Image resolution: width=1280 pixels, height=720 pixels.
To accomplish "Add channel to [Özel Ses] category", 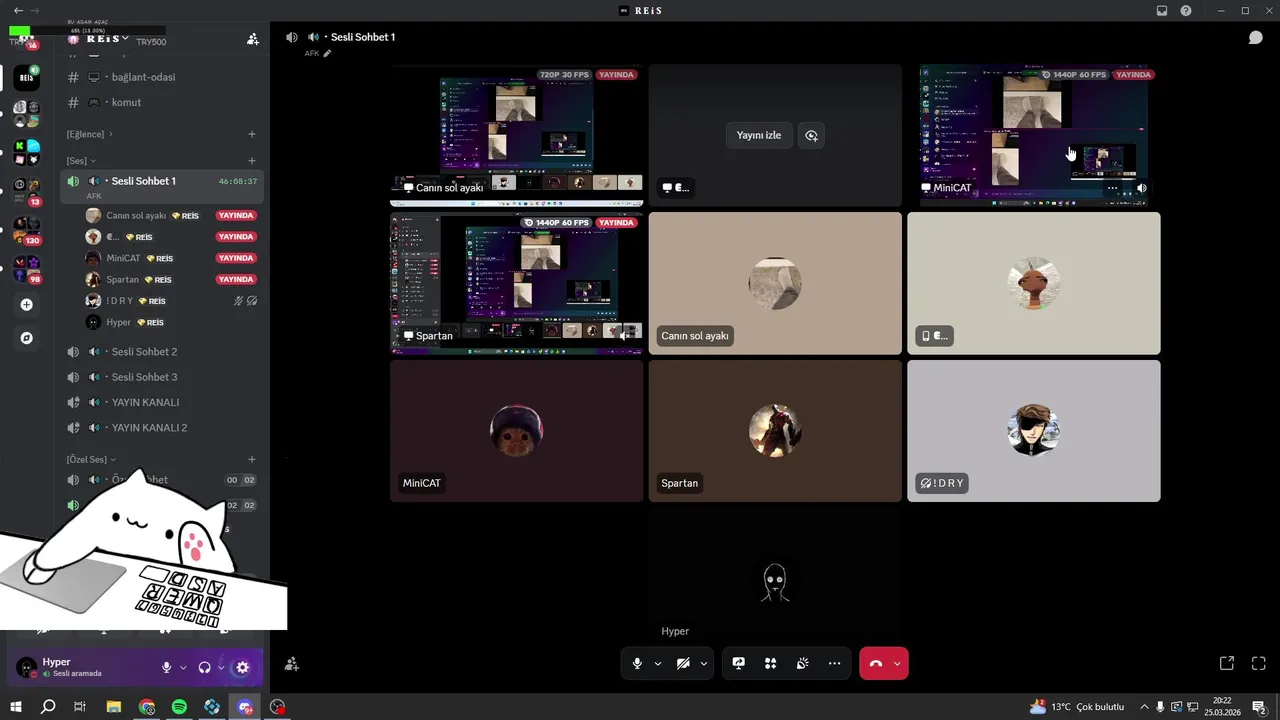I will [x=252, y=459].
